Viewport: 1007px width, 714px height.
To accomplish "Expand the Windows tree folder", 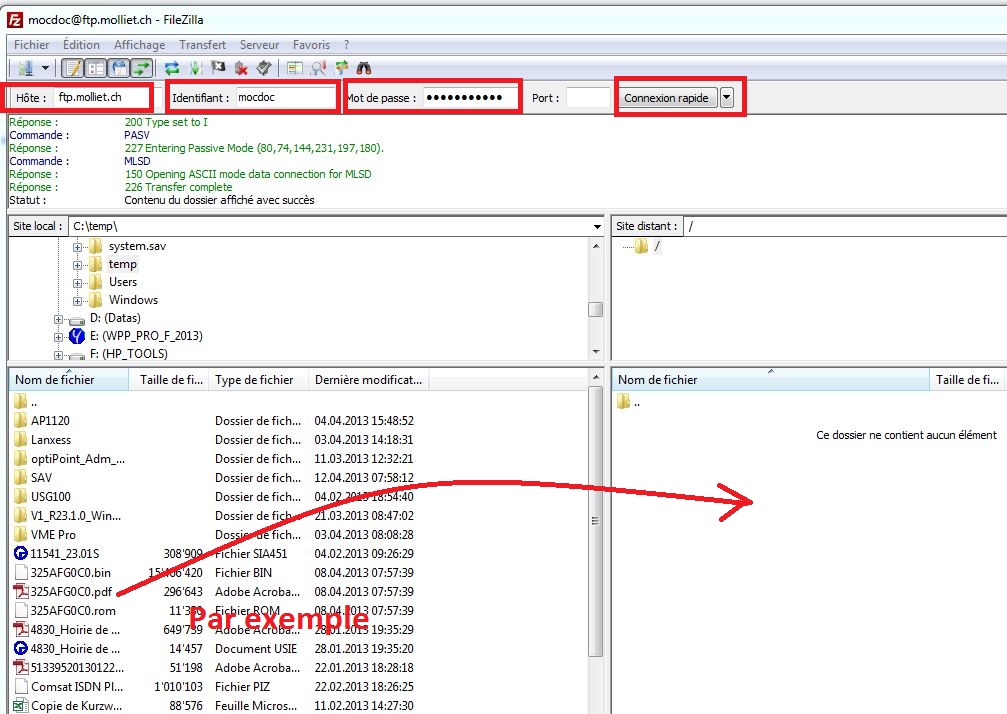I will [x=77, y=300].
